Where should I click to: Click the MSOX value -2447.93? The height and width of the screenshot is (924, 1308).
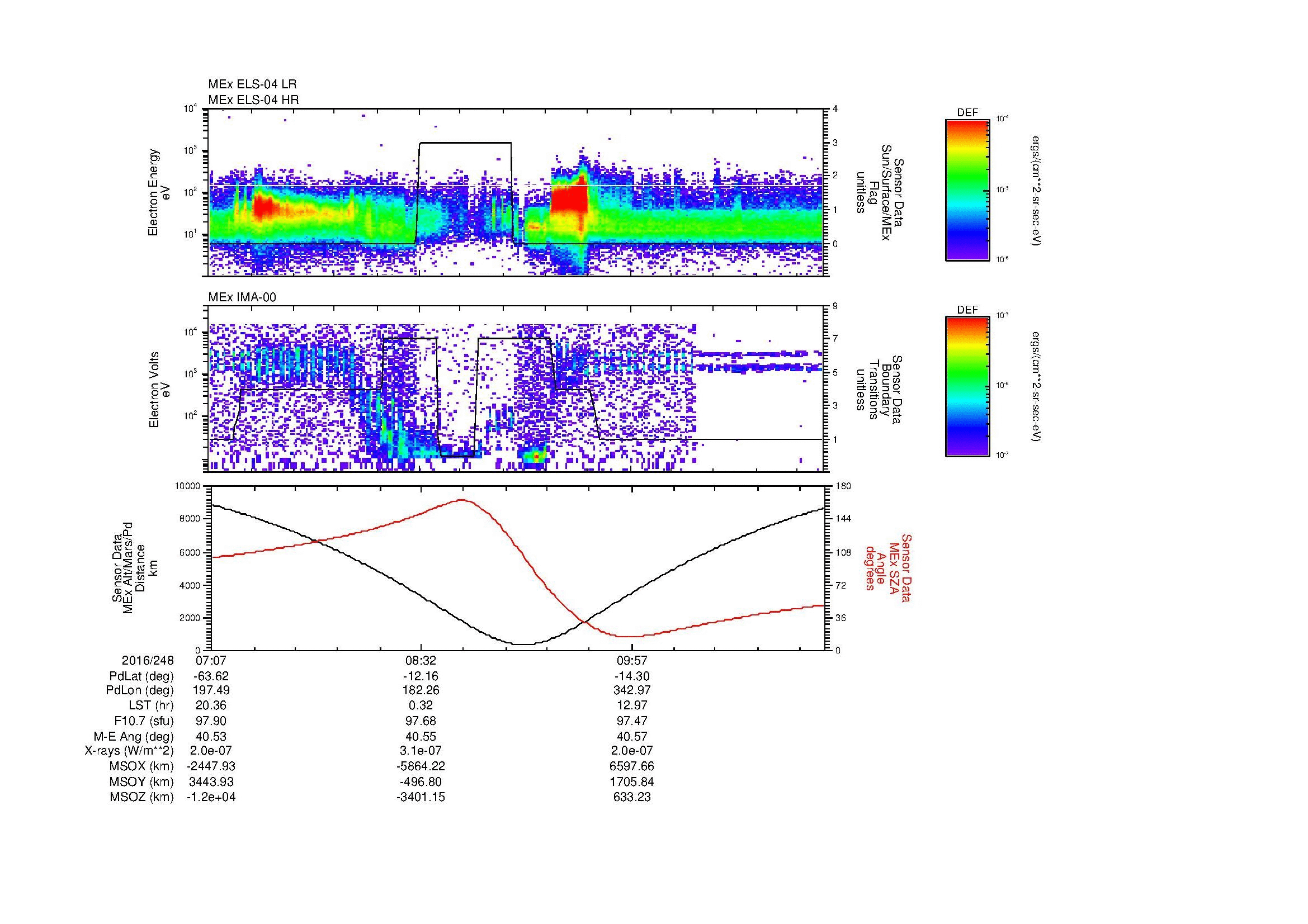pyautogui.click(x=211, y=766)
